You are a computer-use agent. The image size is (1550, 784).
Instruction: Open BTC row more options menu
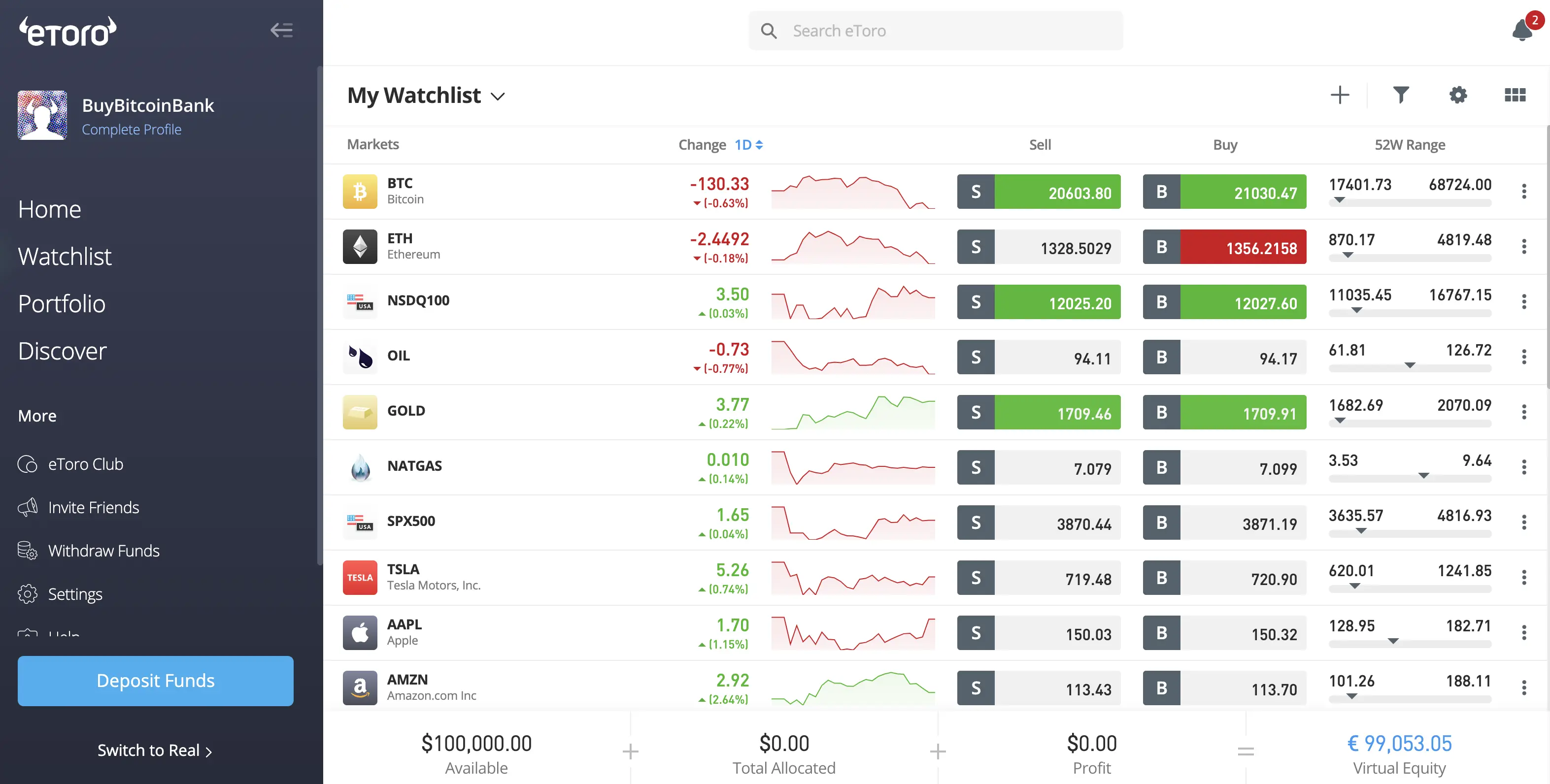[1523, 192]
